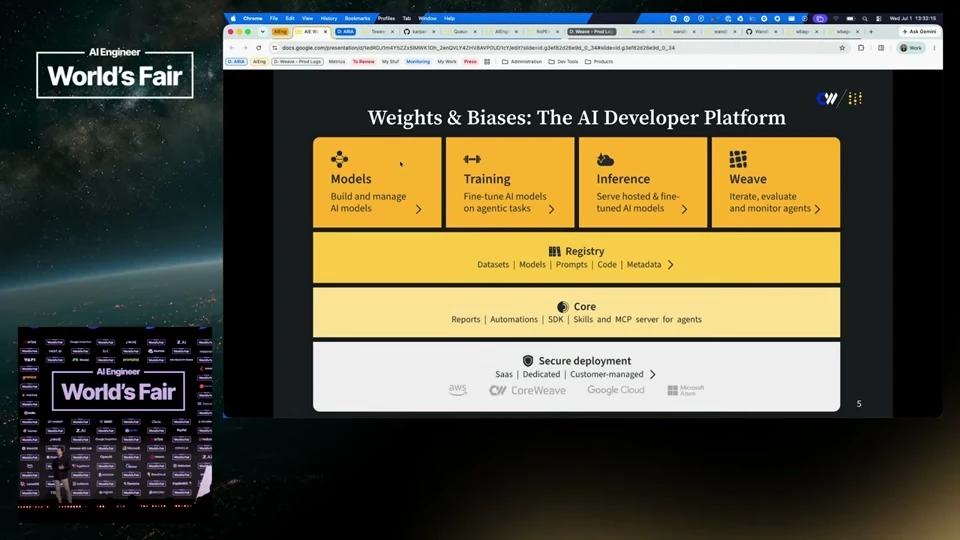The height and width of the screenshot is (540, 960).
Task: Click the Core circle icon
Action: point(563,307)
